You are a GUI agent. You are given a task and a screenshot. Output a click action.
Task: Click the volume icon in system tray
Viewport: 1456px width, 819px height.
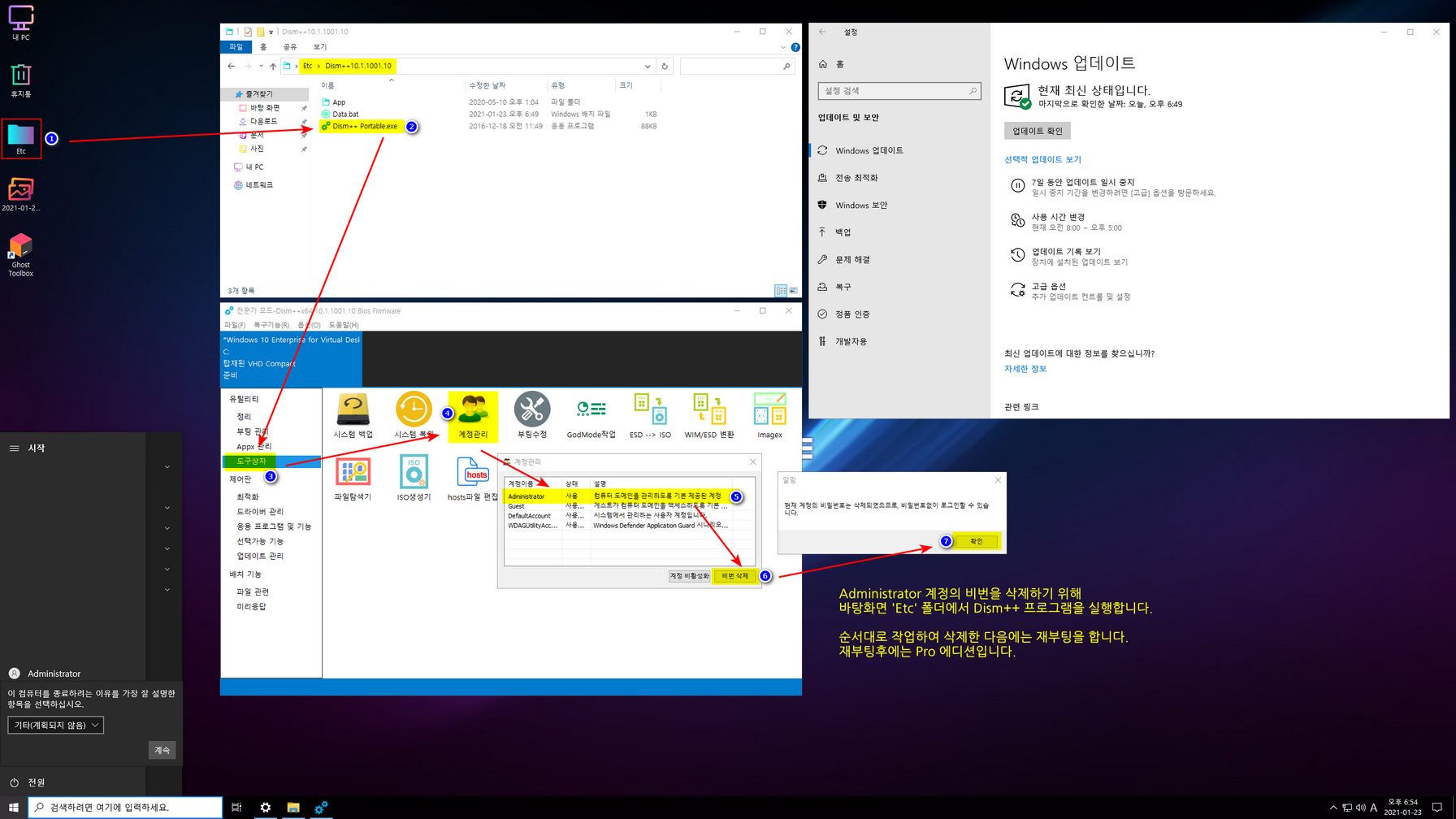[1360, 808]
